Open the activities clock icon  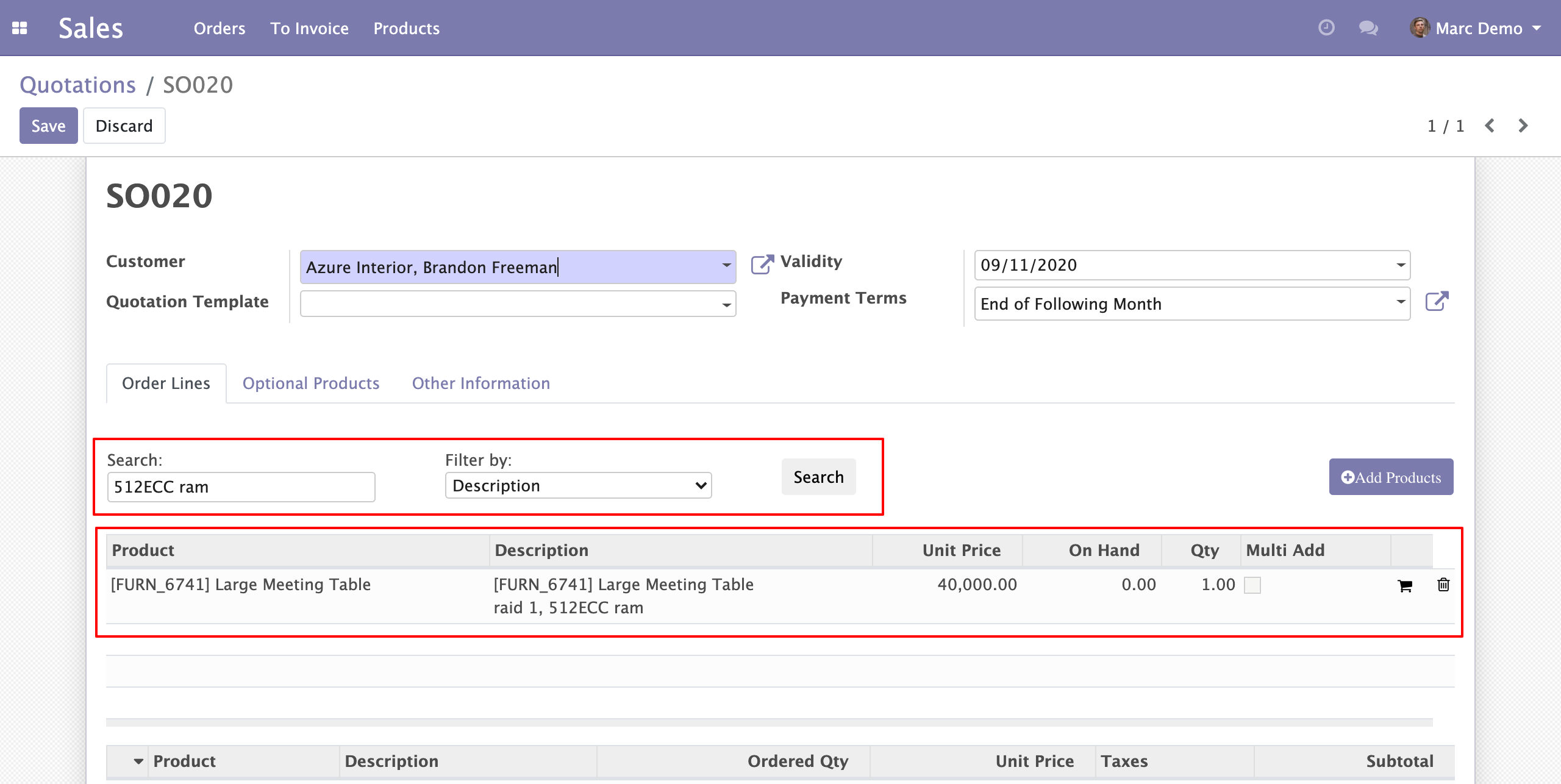point(1326,28)
